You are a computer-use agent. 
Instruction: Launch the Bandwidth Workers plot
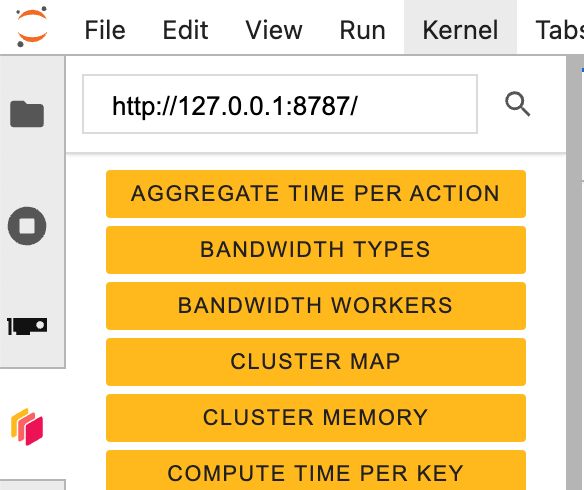pos(316,306)
